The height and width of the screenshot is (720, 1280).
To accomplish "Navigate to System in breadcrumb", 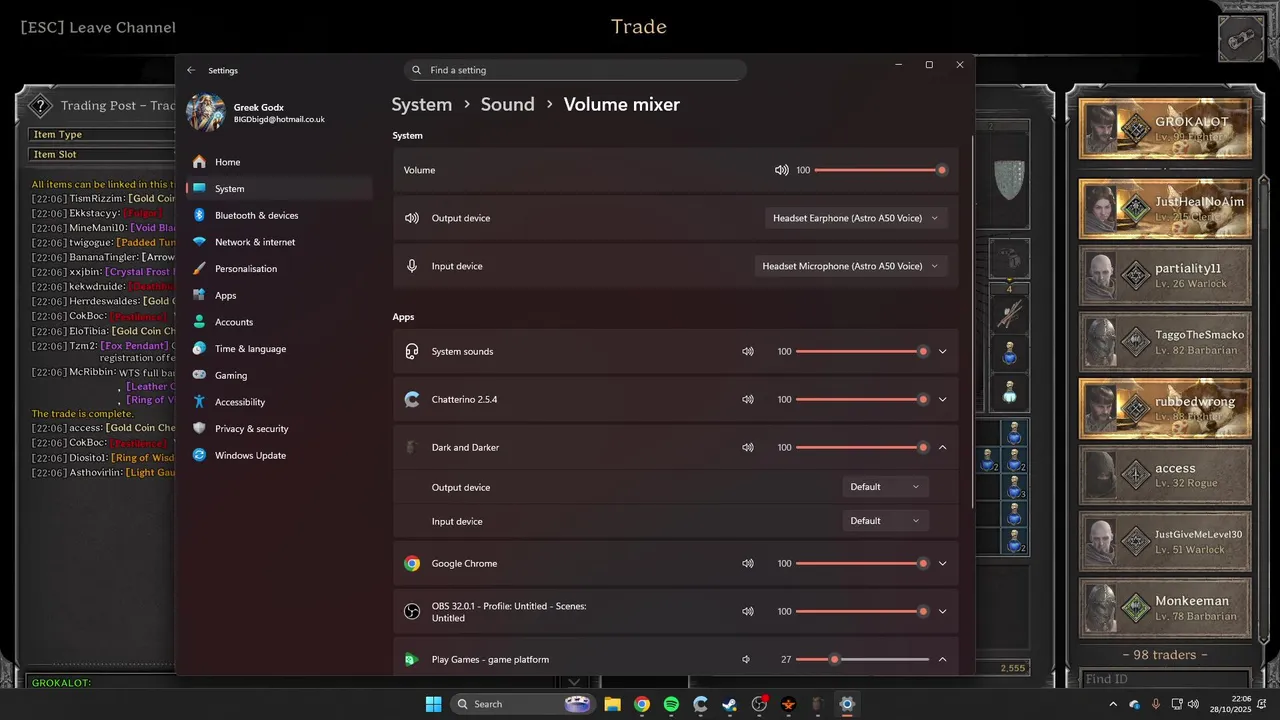I will 421,105.
